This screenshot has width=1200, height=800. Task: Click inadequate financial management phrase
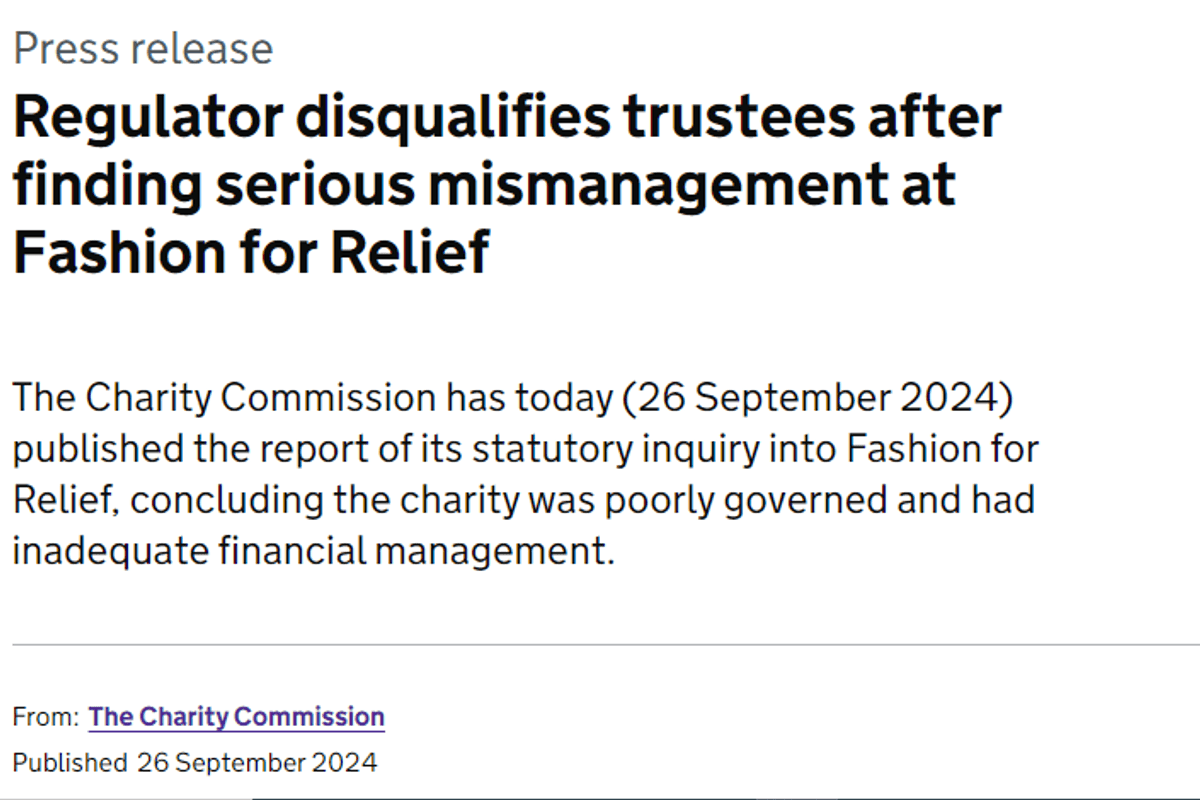pos(312,552)
